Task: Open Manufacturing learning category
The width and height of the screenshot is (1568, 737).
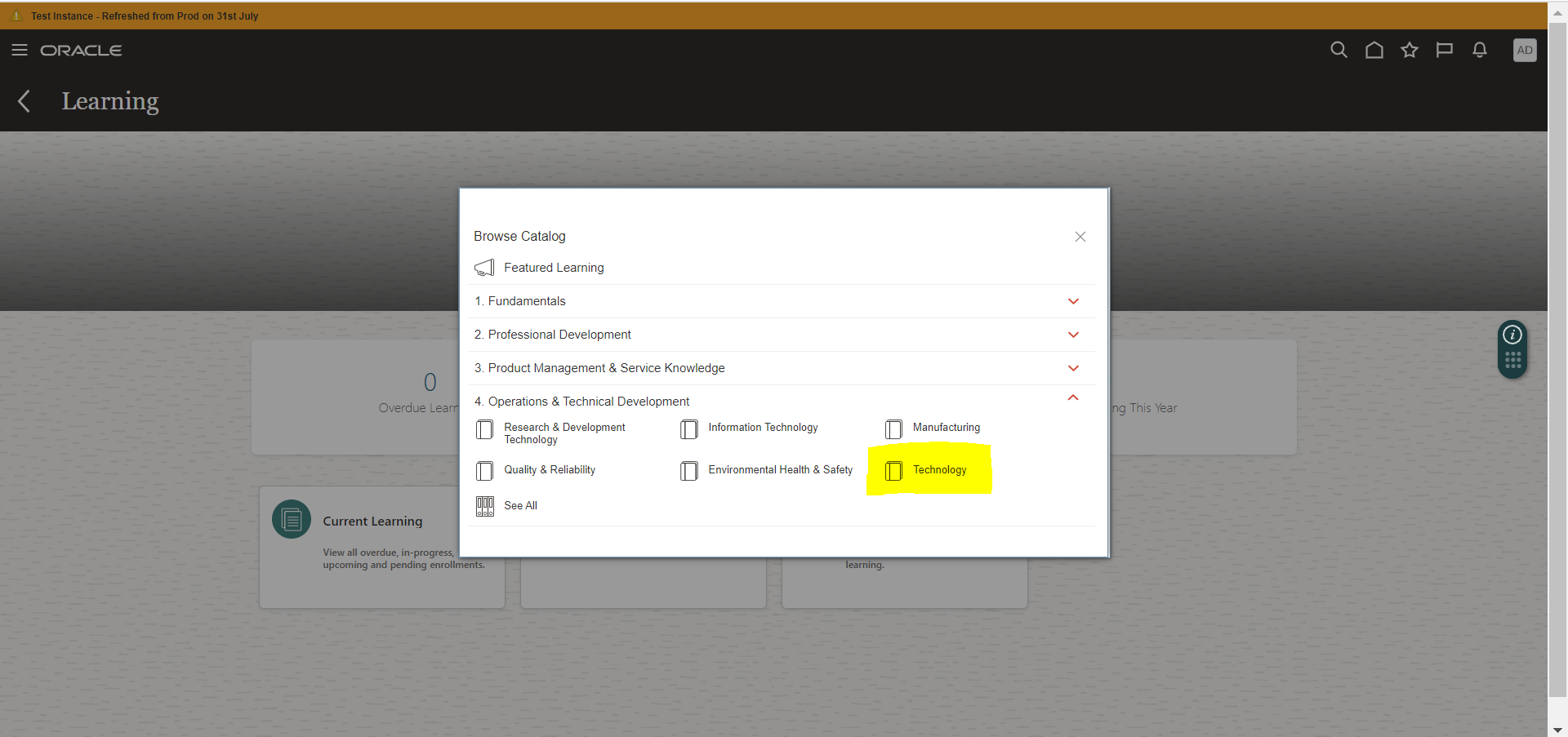Action: point(946,427)
